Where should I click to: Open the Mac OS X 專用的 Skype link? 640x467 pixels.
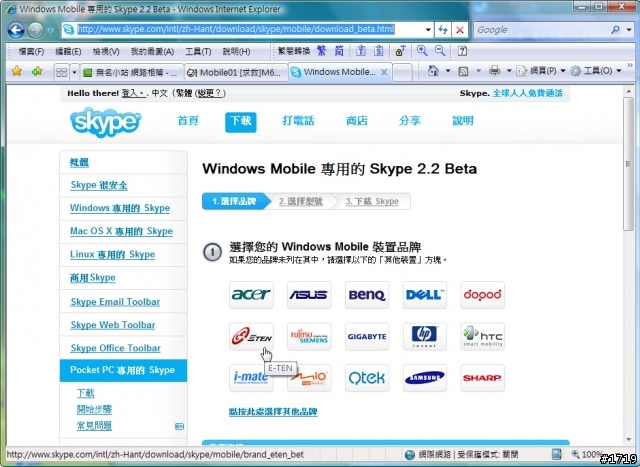[121, 231]
